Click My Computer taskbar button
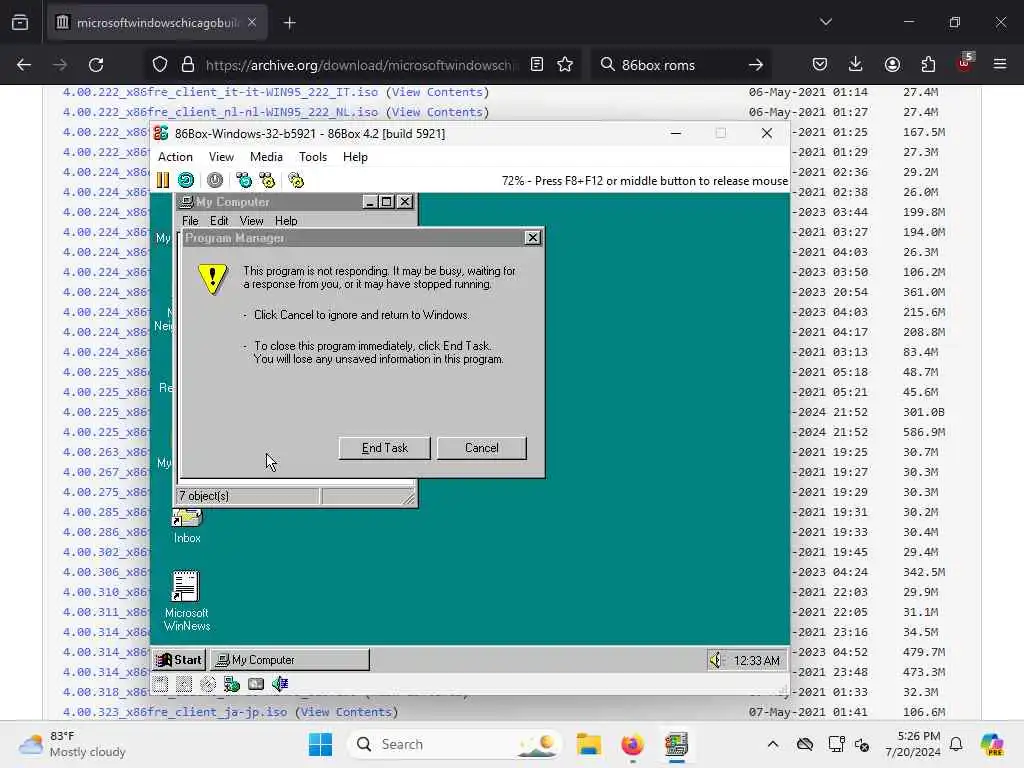Viewport: 1024px width, 768px height. pos(290,660)
